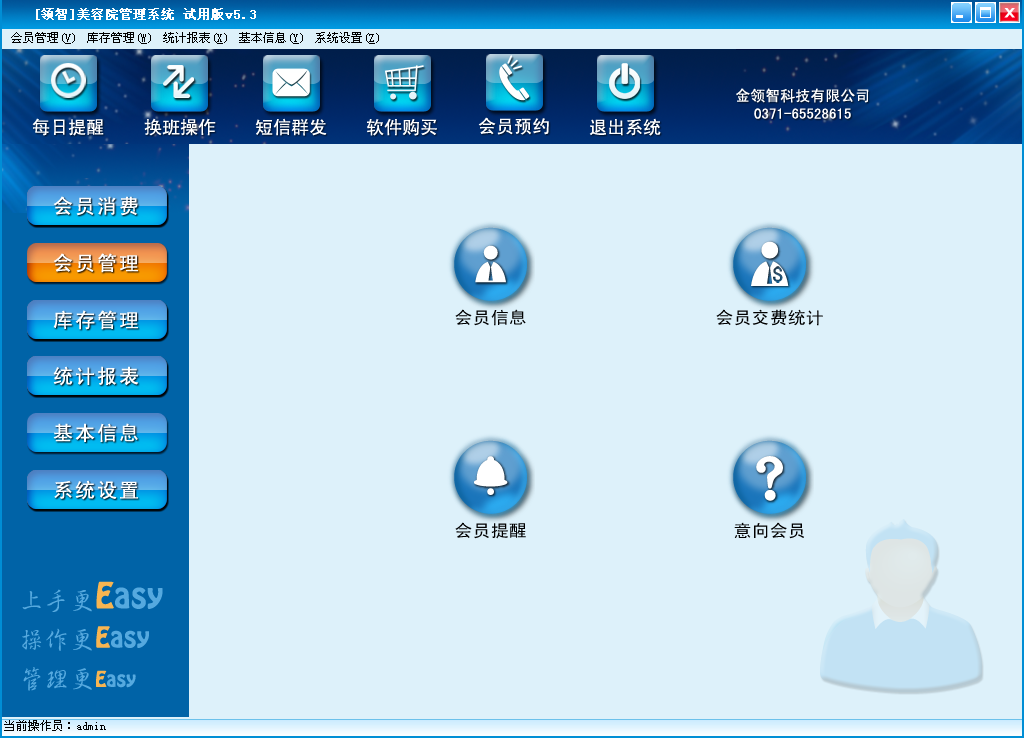This screenshot has height=738, width=1024.
Task: Open the 会员信息 member info icon
Action: tap(491, 266)
